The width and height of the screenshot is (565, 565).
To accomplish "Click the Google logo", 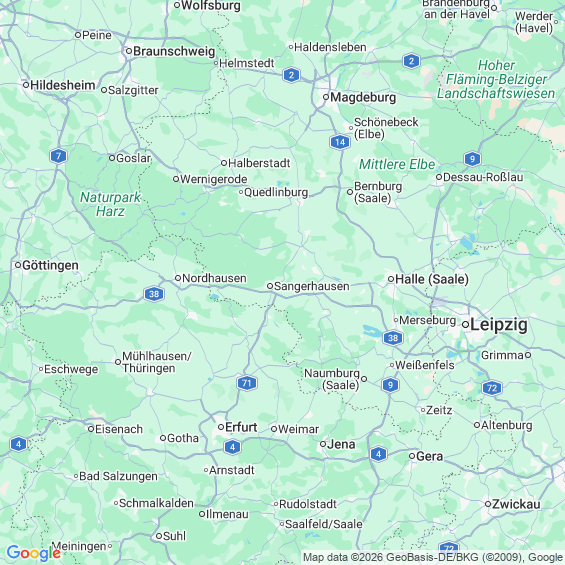I will pyautogui.click(x=33, y=553).
